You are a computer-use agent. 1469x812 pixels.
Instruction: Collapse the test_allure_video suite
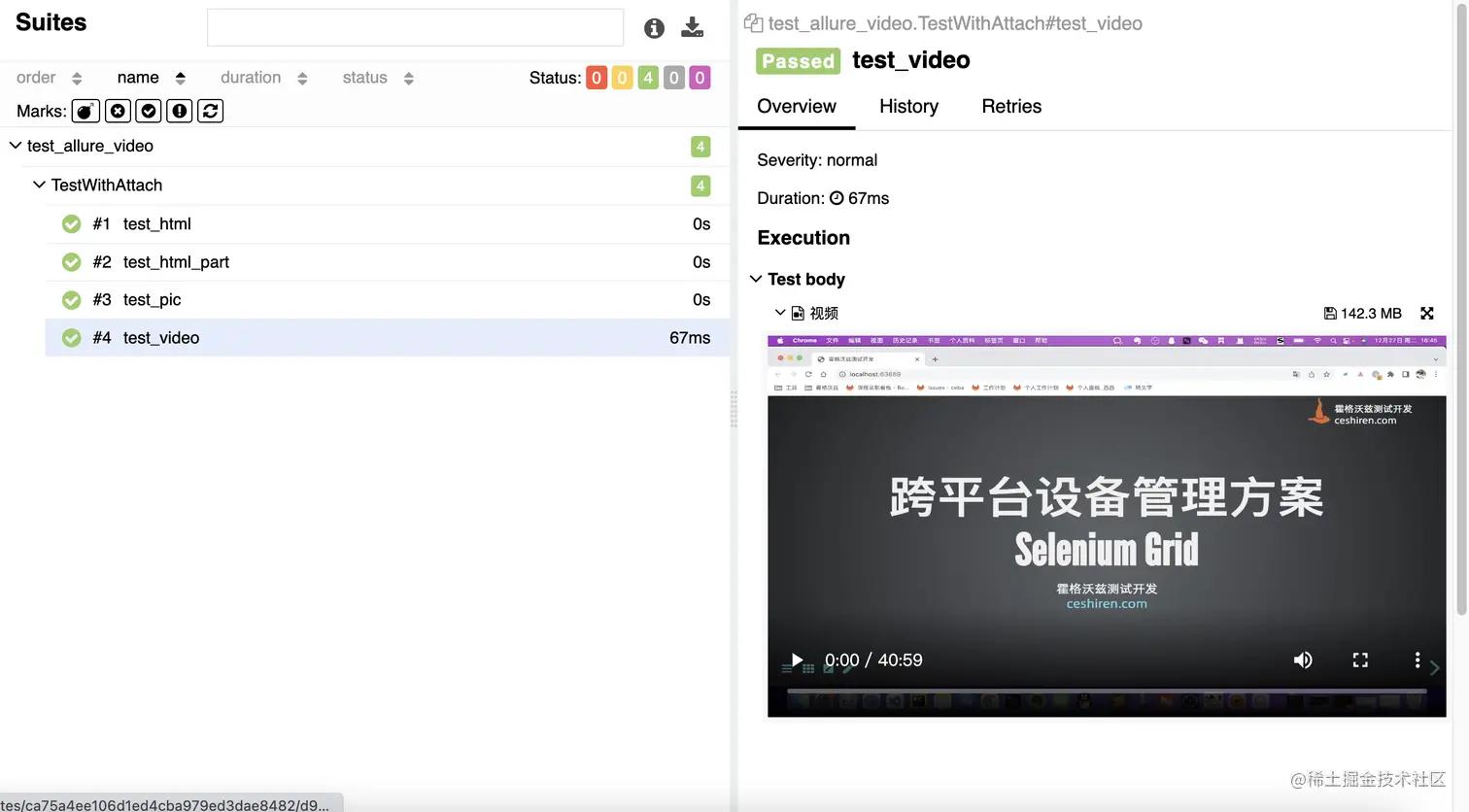(x=15, y=145)
